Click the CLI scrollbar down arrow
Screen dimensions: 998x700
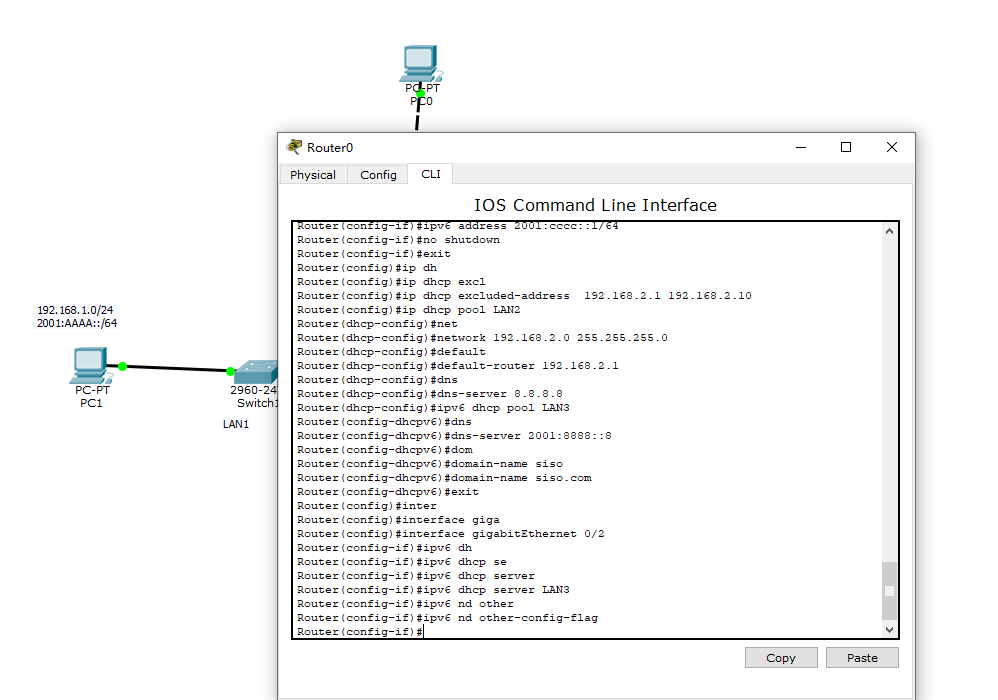point(889,629)
